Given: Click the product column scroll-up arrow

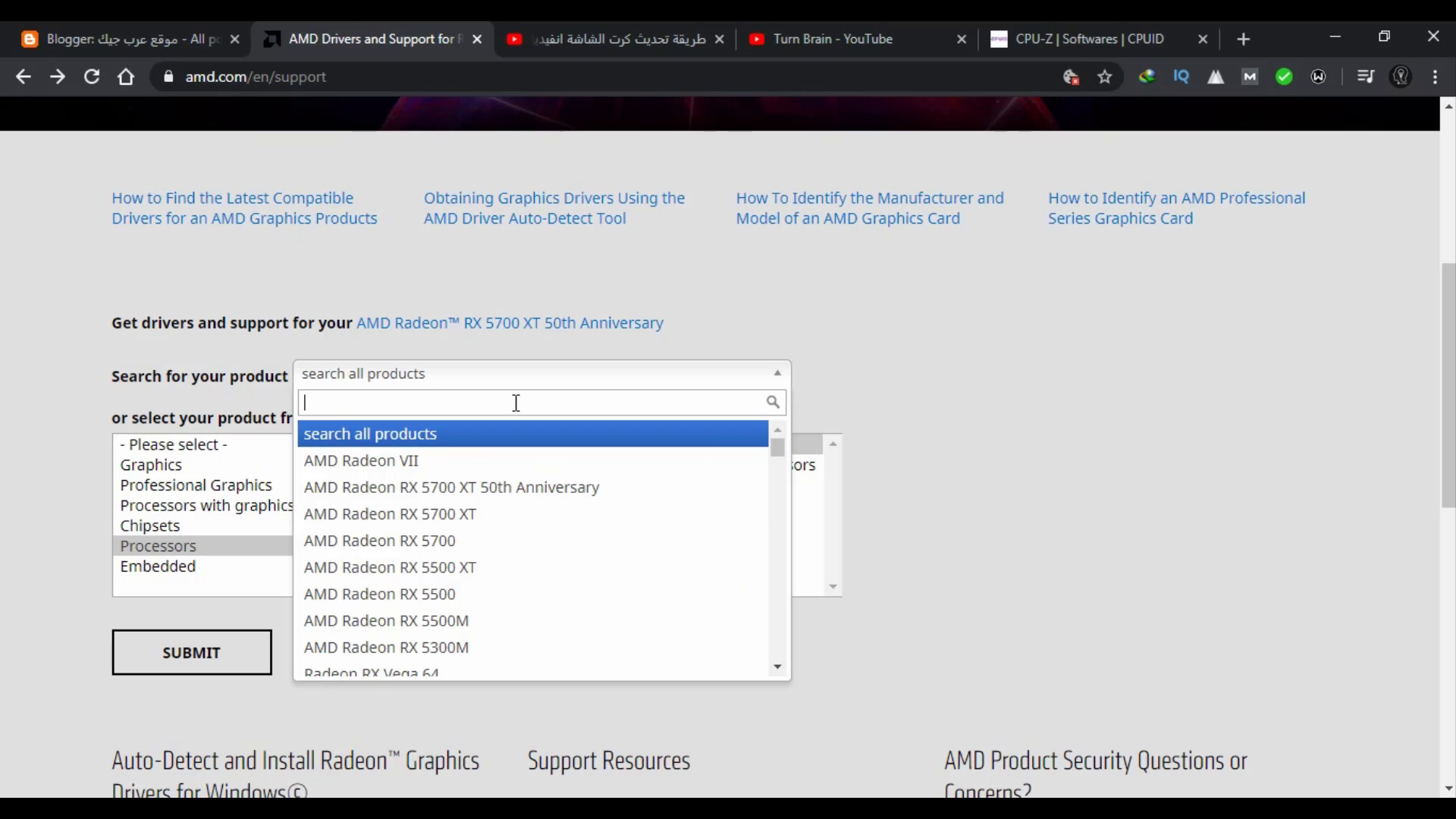Looking at the screenshot, I should [833, 444].
